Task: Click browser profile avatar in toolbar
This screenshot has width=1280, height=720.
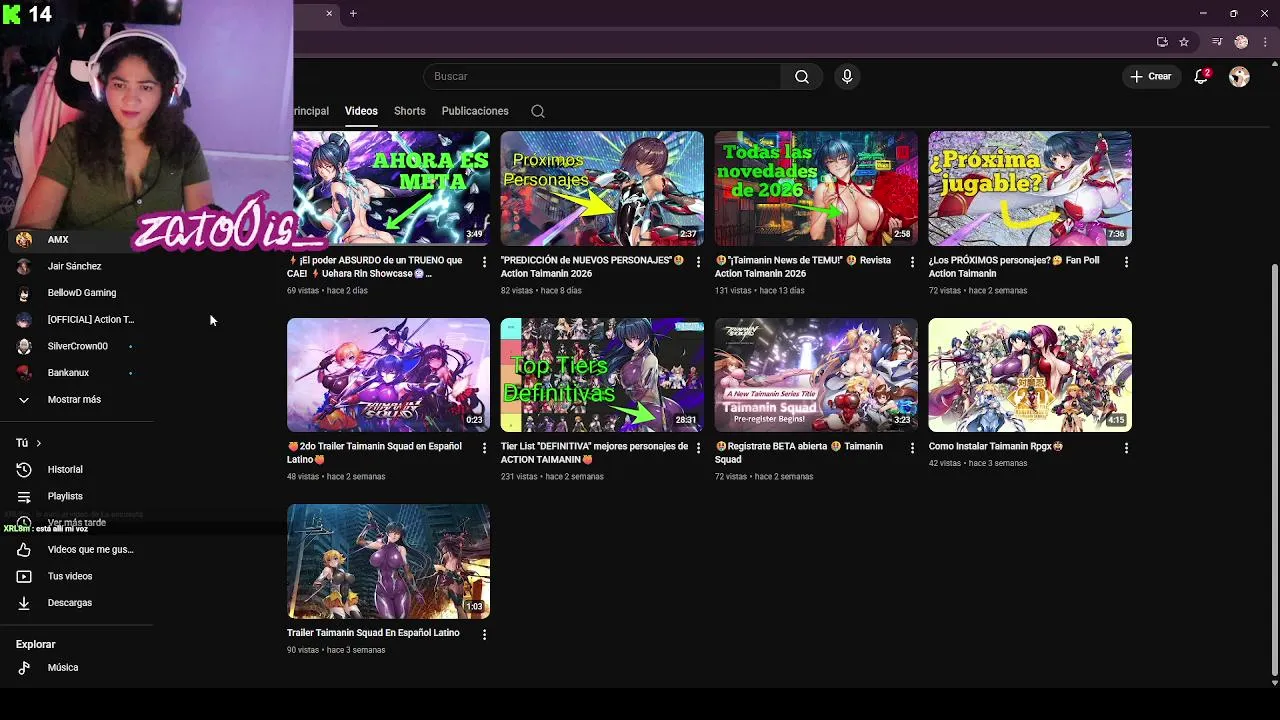Action: point(1241,42)
